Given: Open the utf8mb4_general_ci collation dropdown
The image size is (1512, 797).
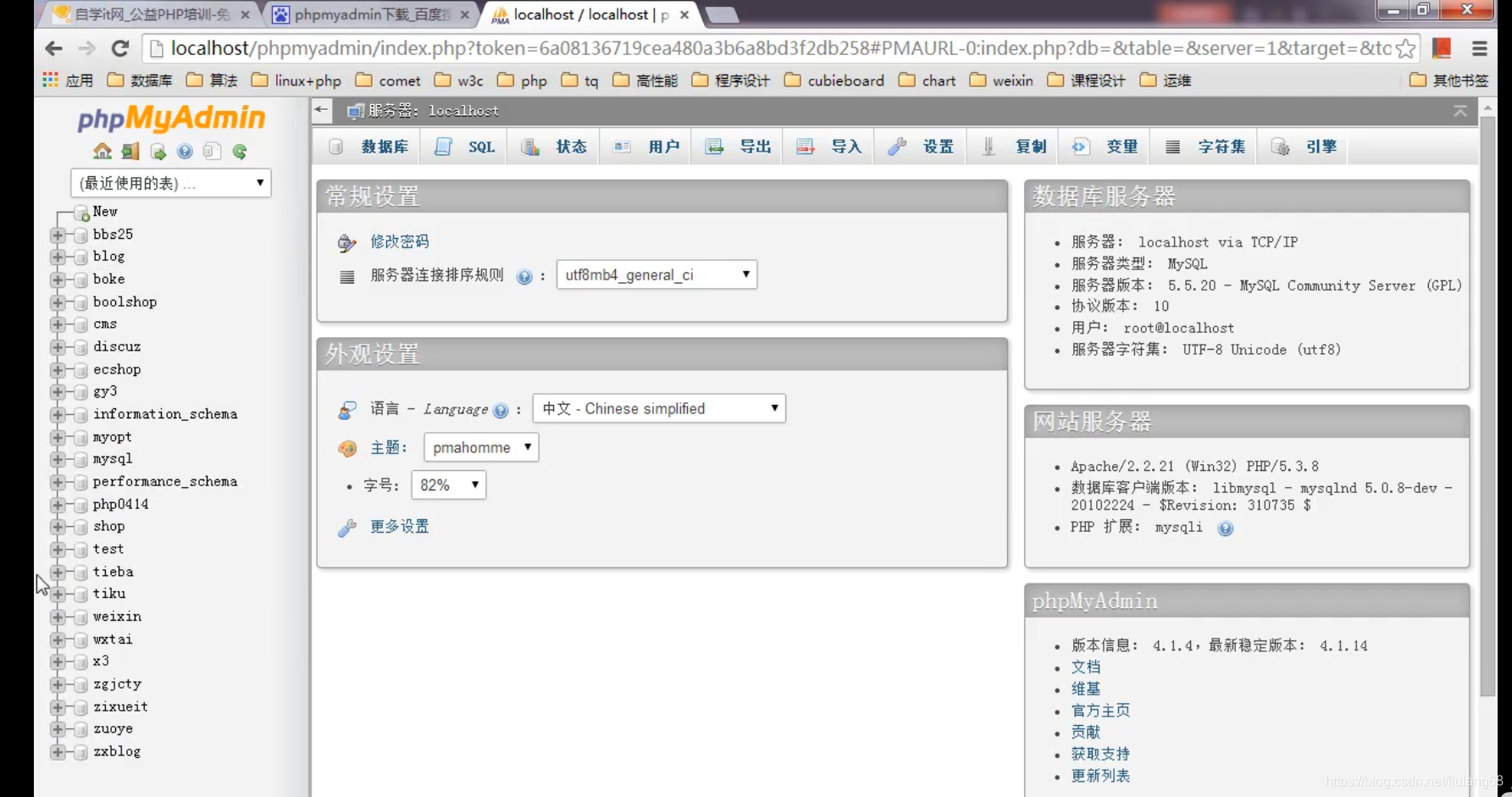Looking at the screenshot, I should coord(656,274).
